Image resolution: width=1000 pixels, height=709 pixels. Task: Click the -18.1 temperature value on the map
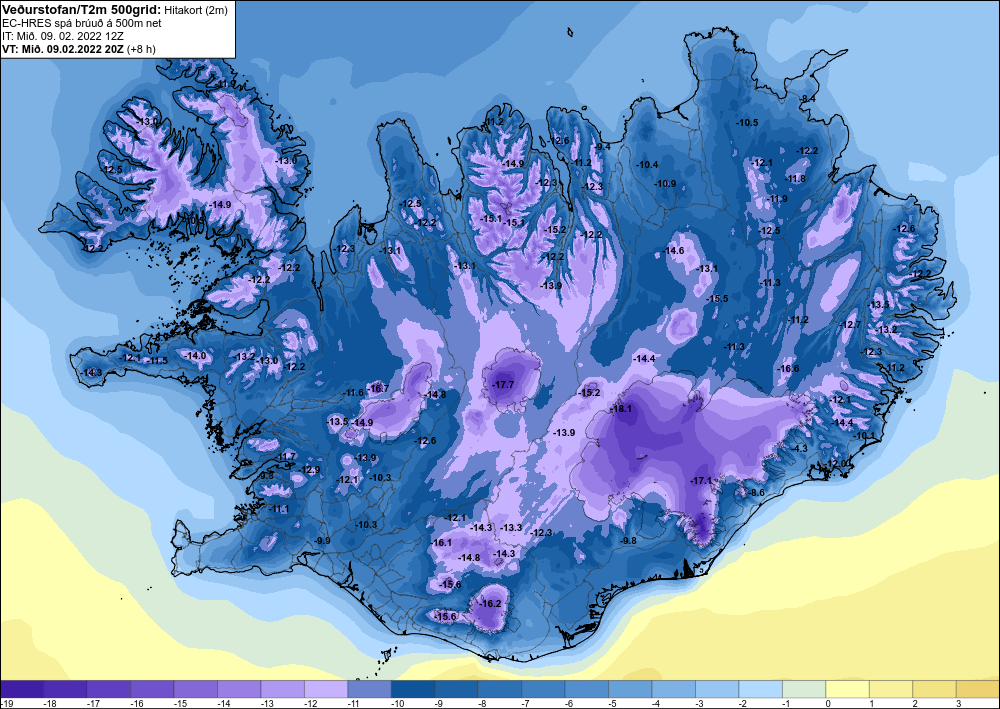621,409
